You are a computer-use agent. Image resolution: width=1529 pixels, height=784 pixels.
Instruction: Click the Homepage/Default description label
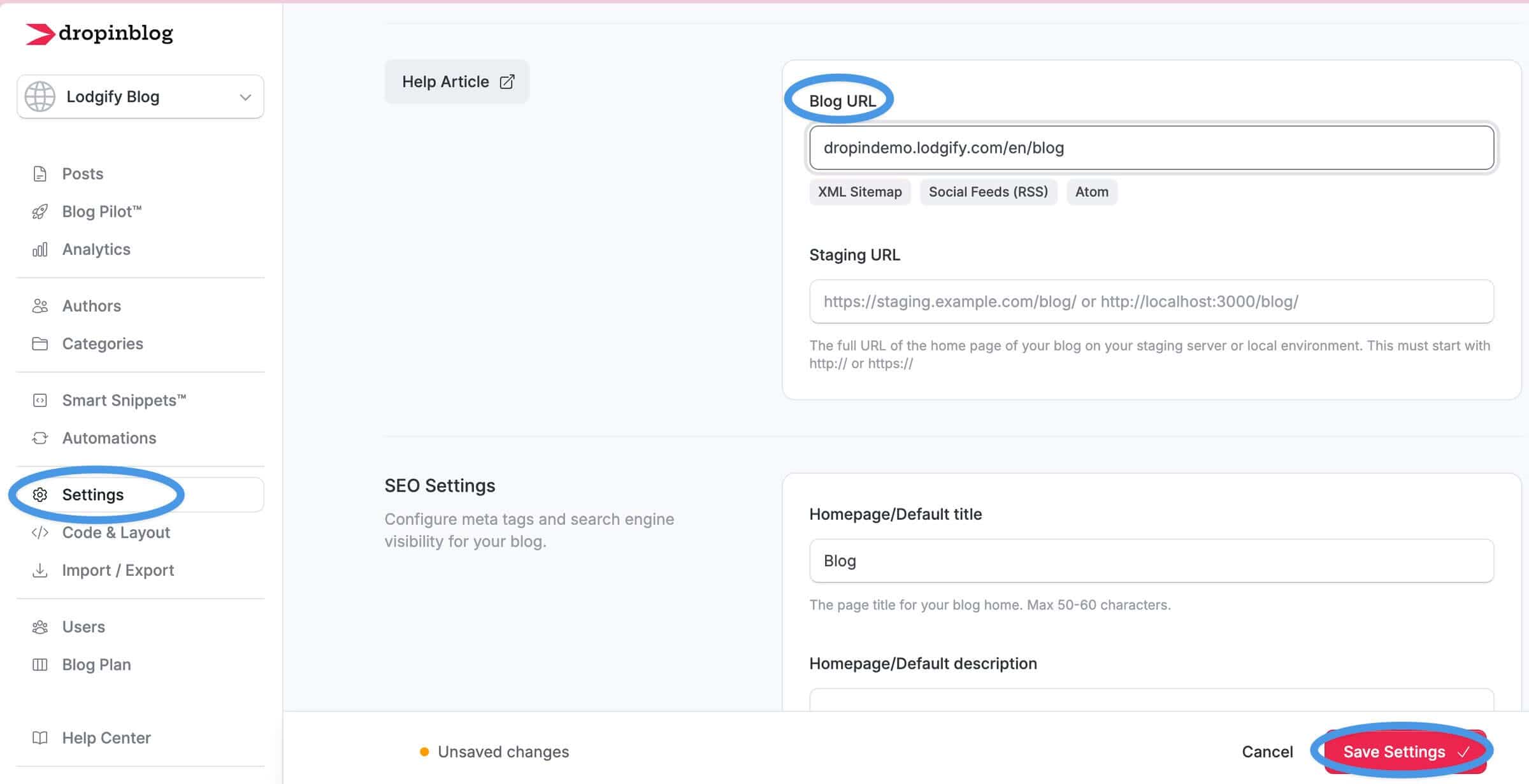click(x=923, y=664)
